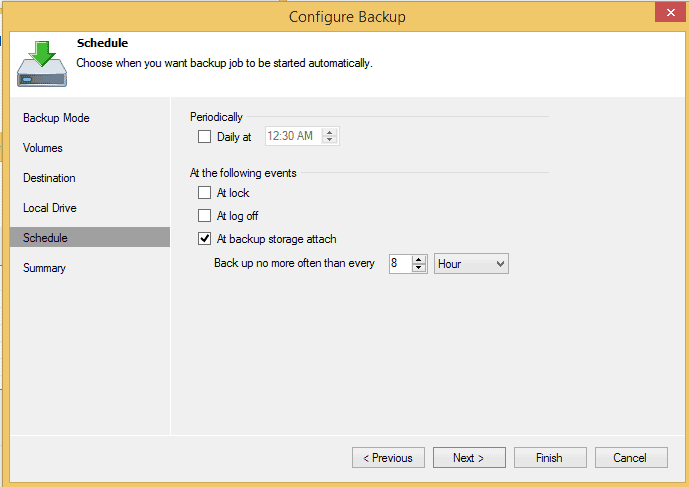This screenshot has height=487, width=689.
Task: Enable the Daily at checkbox
Action: [x=204, y=137]
